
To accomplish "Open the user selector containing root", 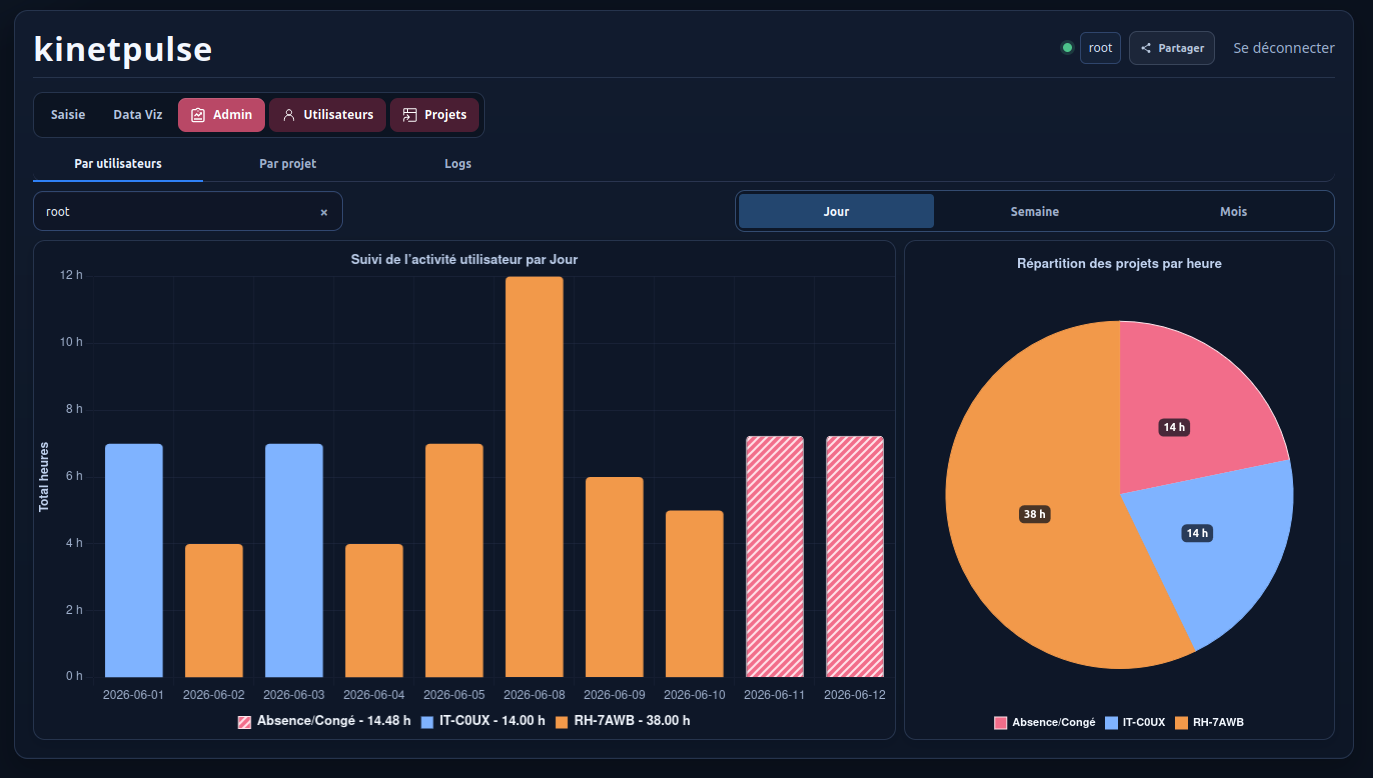I will tap(188, 211).
